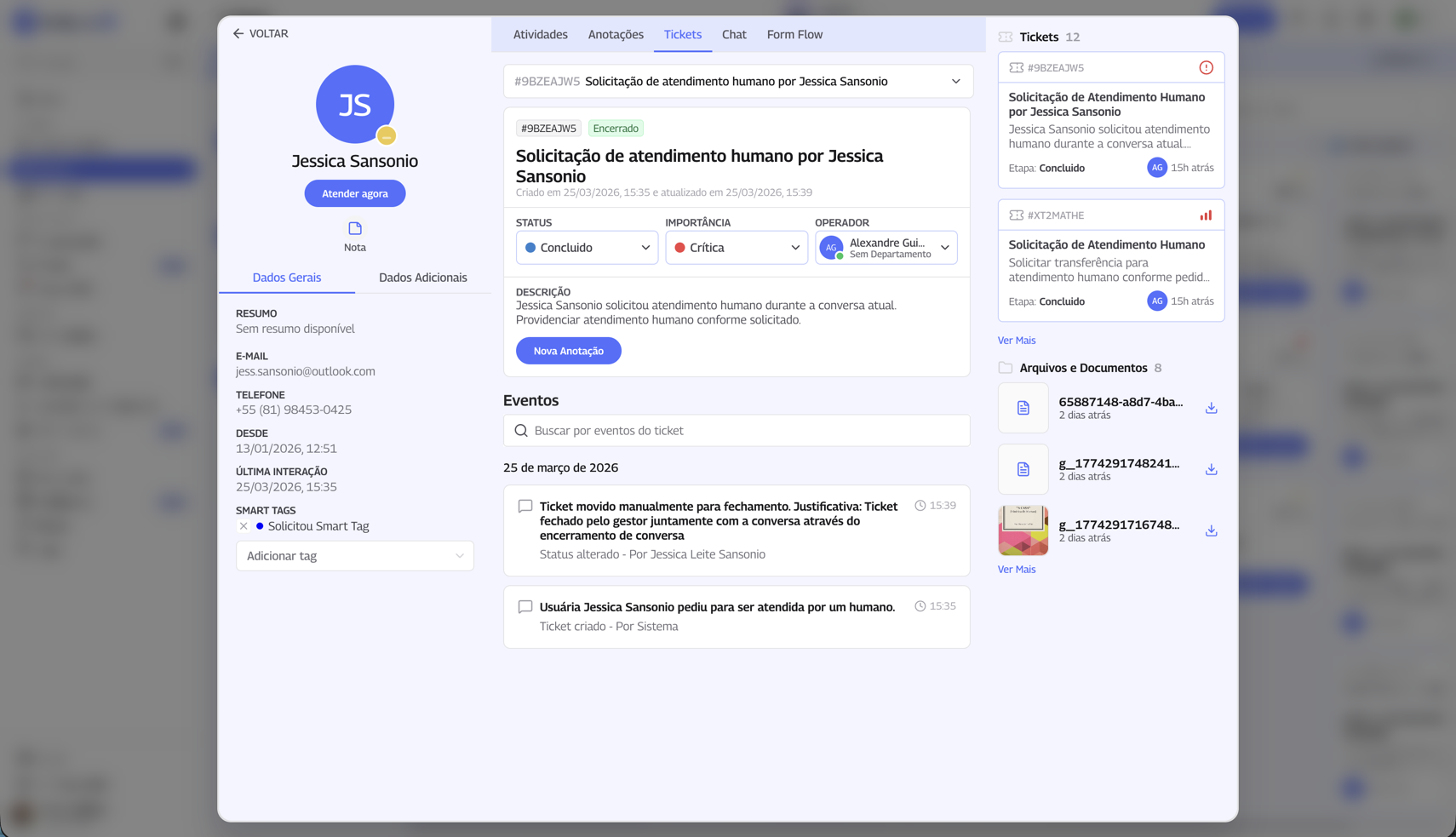Image resolution: width=1456 pixels, height=837 pixels.
Task: Click Ver Mais under the Tickets list
Action: click(1016, 341)
